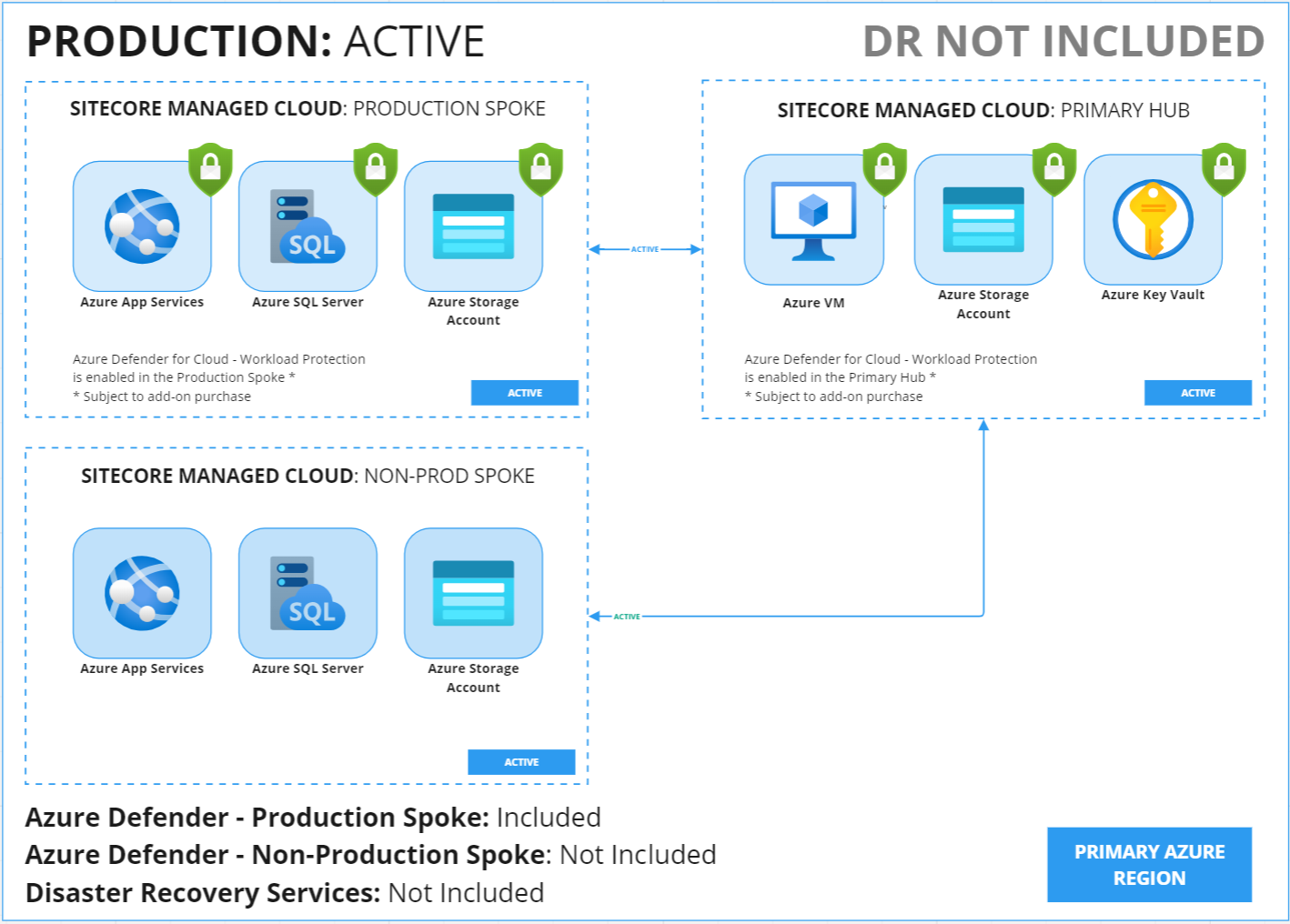This screenshot has width=1290, height=924.
Task: Click the Non-Prod Spoke Azure App Services label
Action: (142, 668)
